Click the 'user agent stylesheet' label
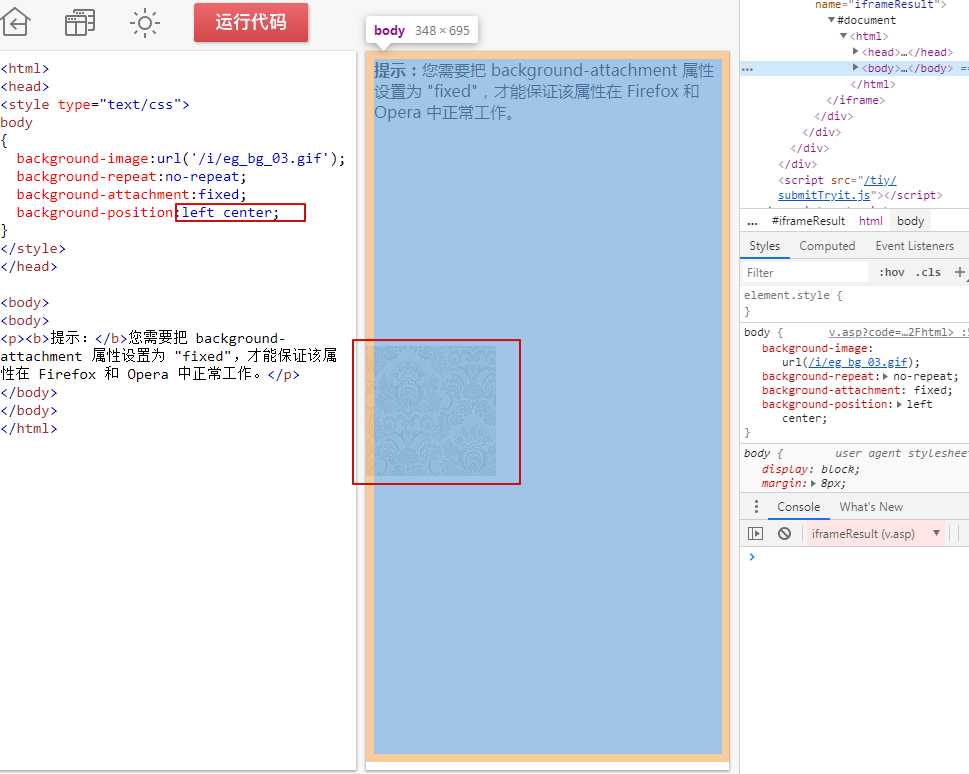969x774 pixels. 902,454
